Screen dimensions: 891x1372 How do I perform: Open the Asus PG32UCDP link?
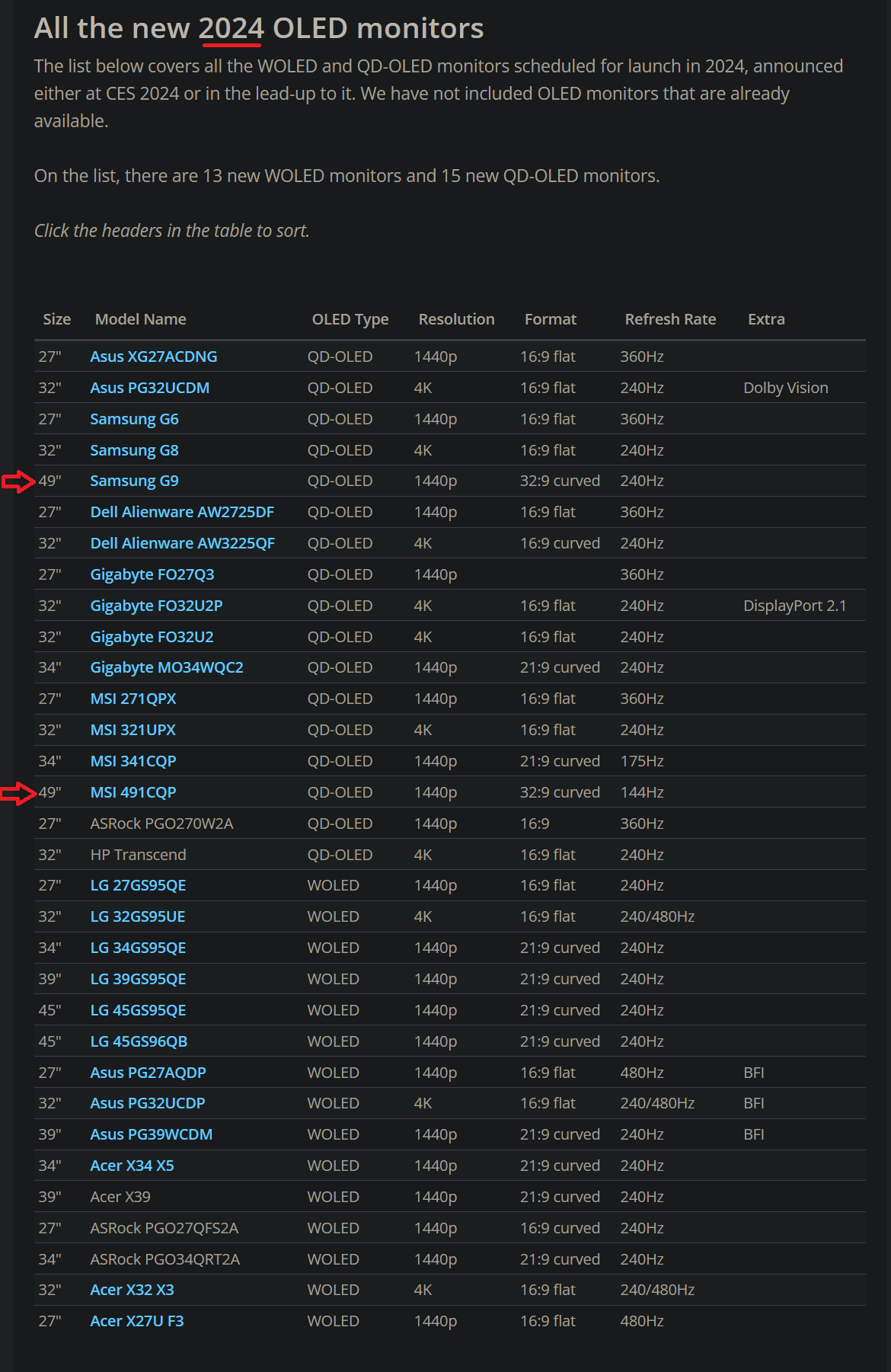click(x=148, y=1103)
